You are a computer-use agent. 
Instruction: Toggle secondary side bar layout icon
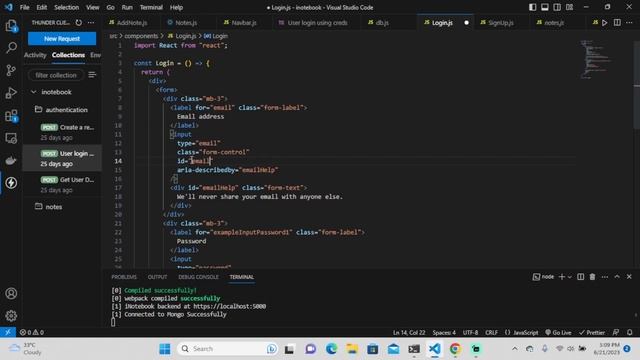click(x=557, y=7)
